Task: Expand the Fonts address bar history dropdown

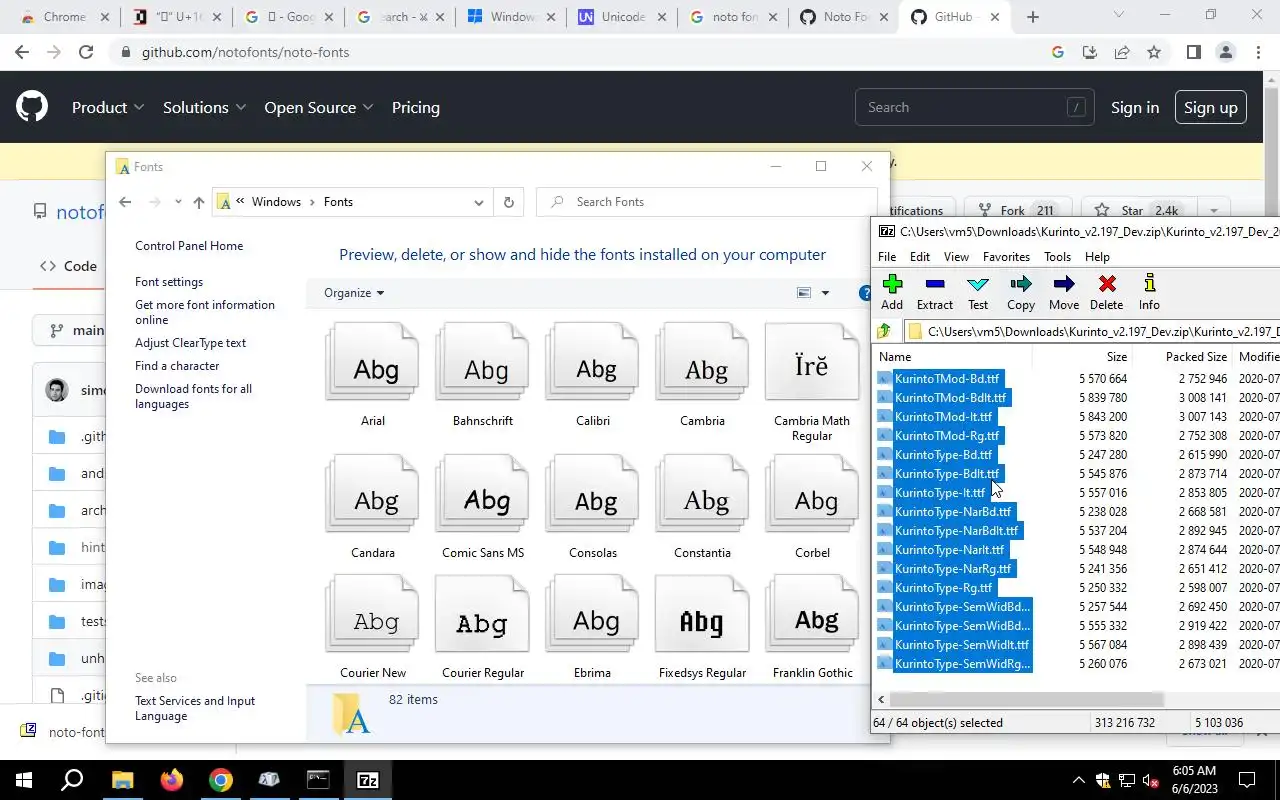Action: tap(479, 202)
